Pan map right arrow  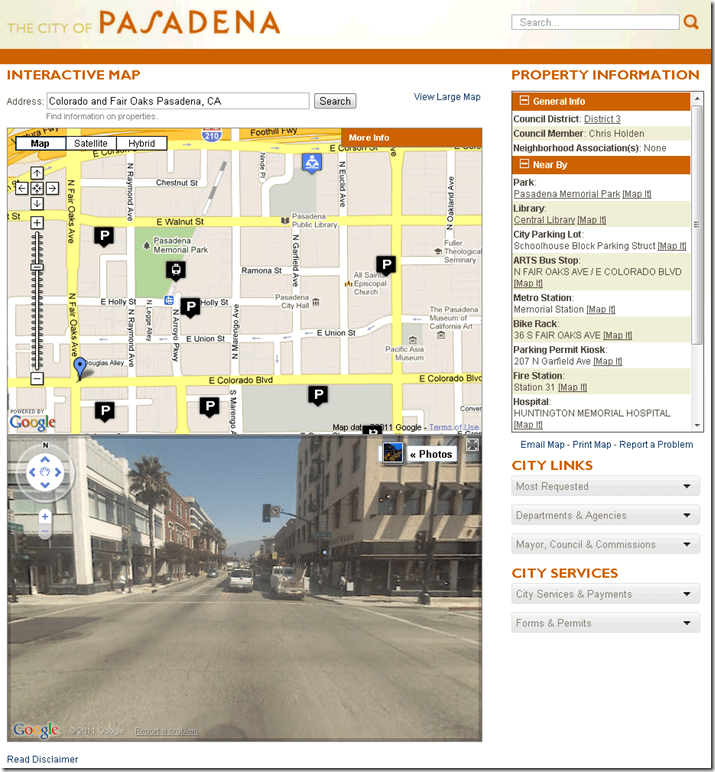point(52,188)
